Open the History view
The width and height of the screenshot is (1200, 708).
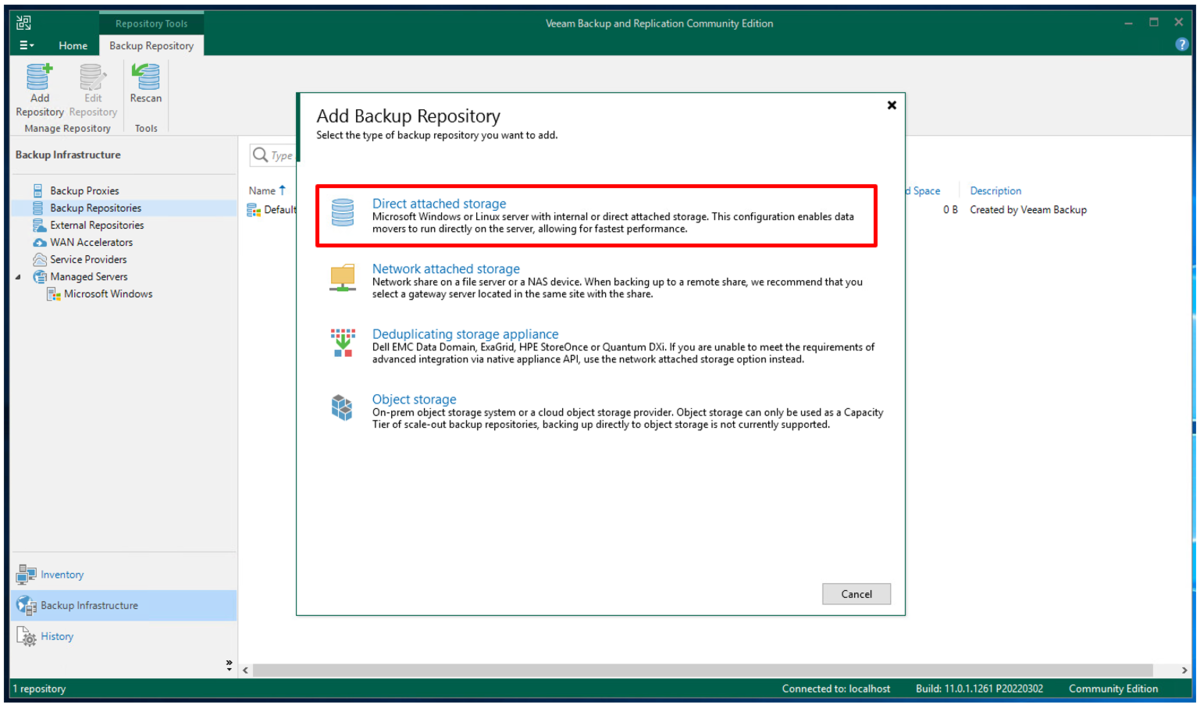57,636
